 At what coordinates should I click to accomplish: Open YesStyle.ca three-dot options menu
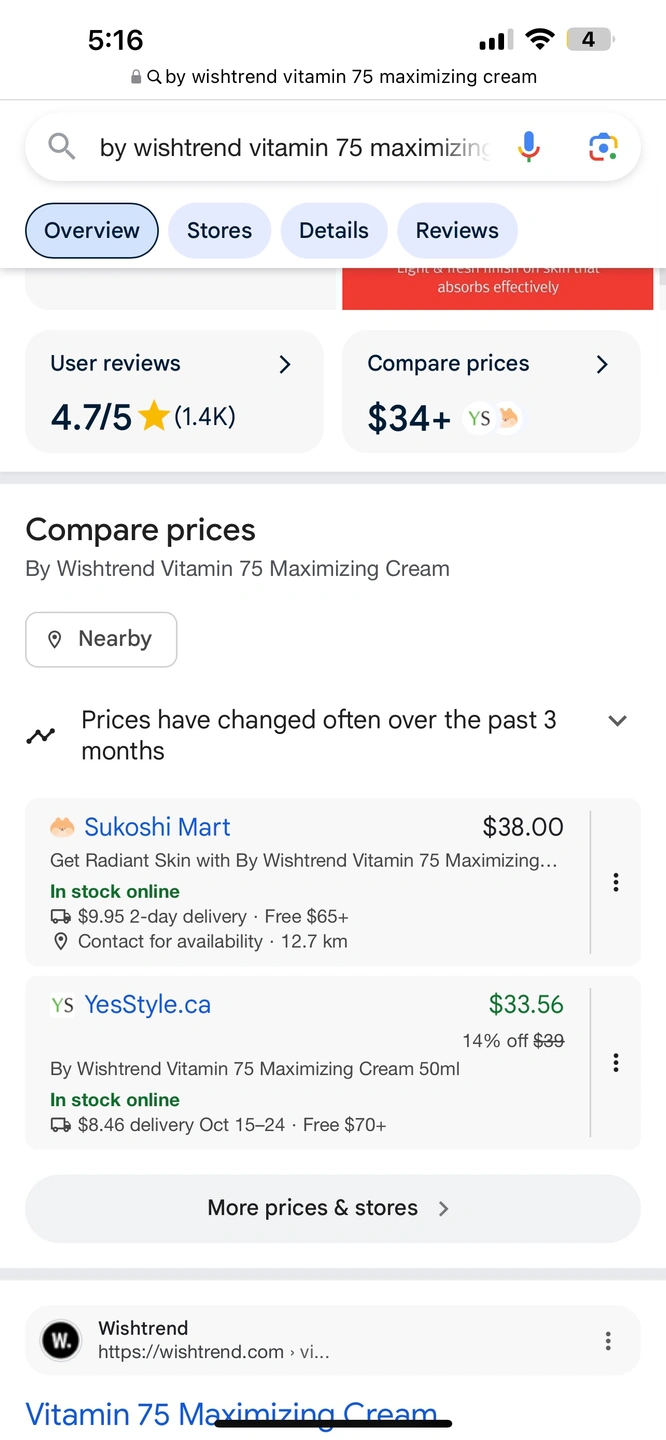(616, 1062)
